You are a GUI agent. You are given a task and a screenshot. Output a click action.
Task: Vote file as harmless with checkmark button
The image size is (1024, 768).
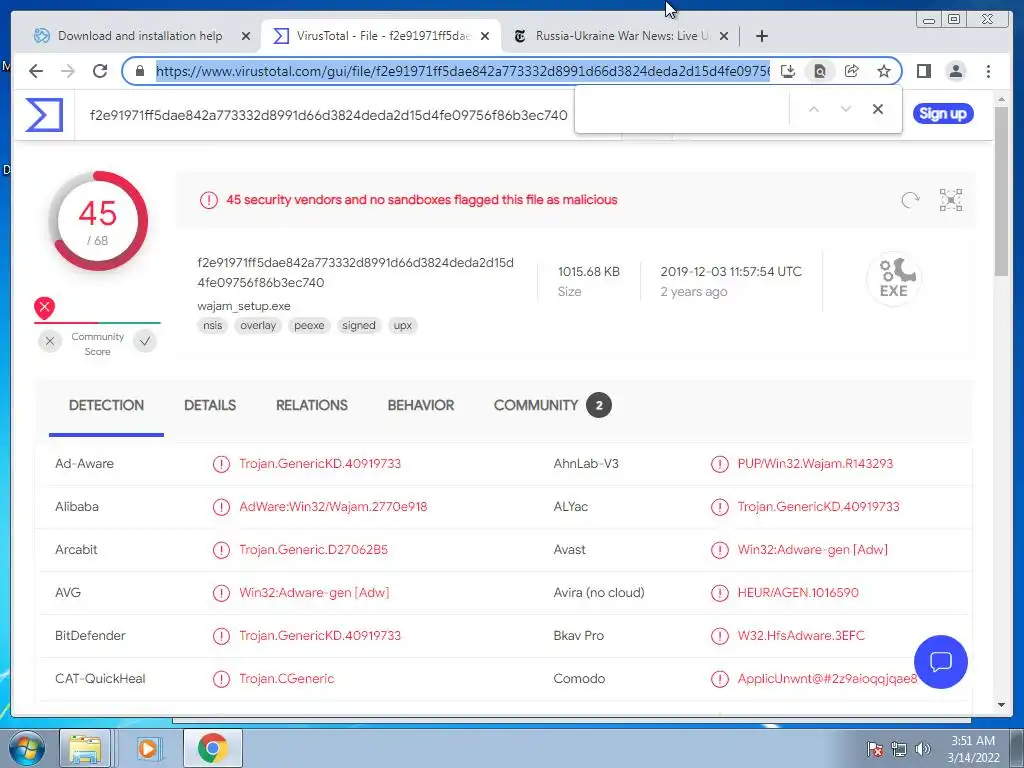[145, 341]
